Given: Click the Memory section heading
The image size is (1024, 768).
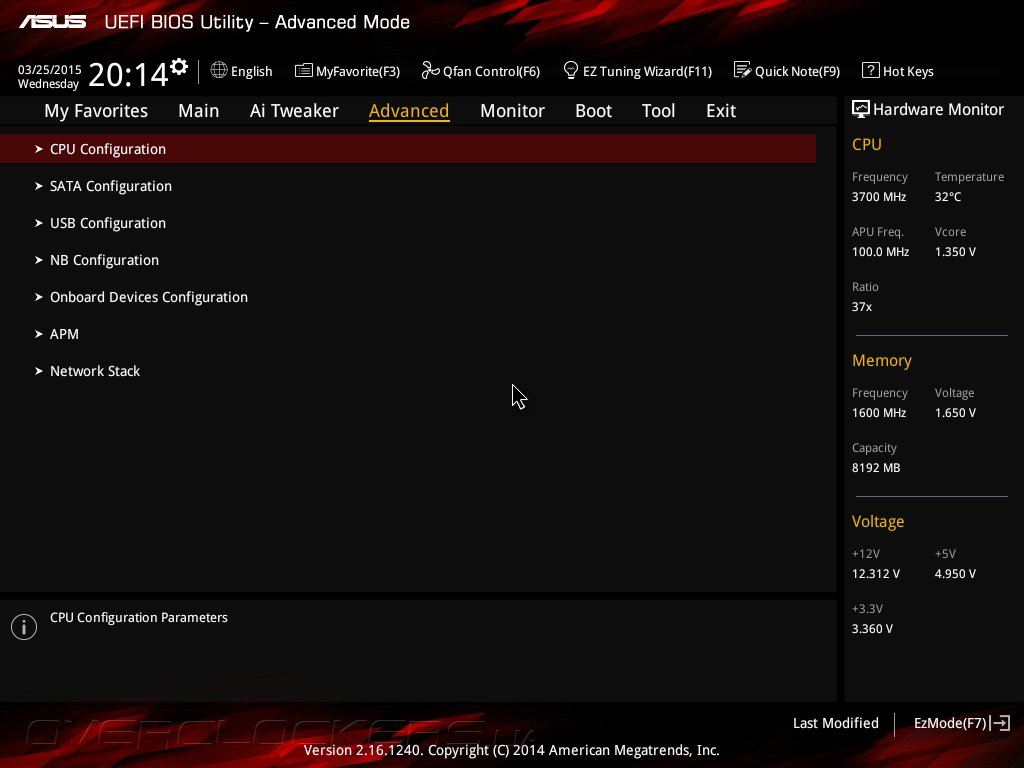Looking at the screenshot, I should point(882,360).
